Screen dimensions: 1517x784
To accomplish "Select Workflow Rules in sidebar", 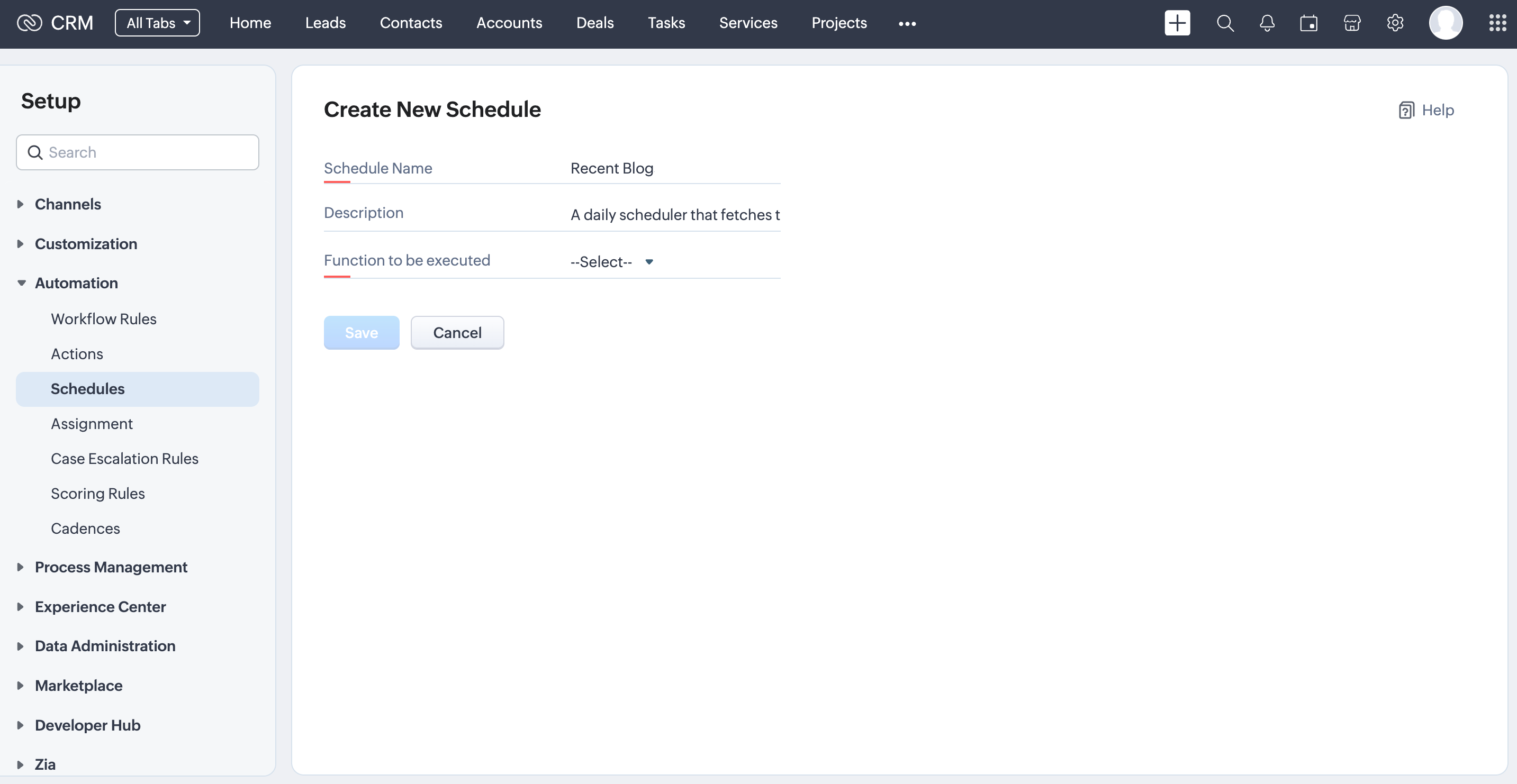I will click(x=104, y=319).
